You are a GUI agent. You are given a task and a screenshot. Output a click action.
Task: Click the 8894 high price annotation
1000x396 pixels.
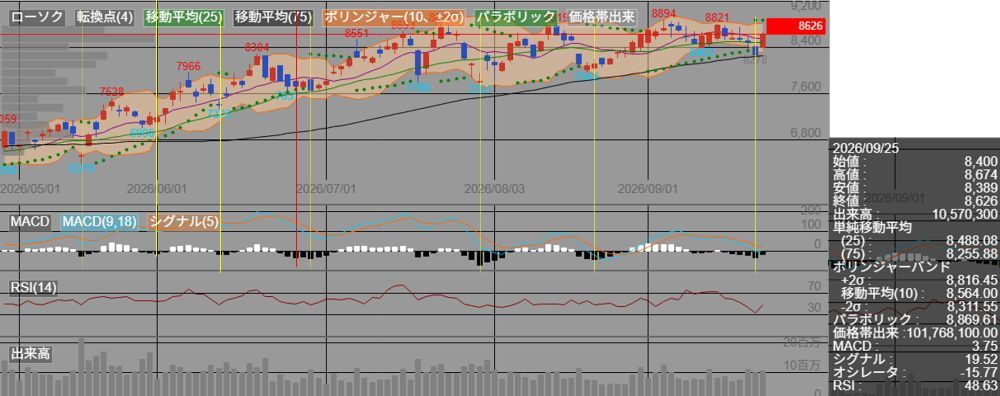pyautogui.click(x=664, y=13)
